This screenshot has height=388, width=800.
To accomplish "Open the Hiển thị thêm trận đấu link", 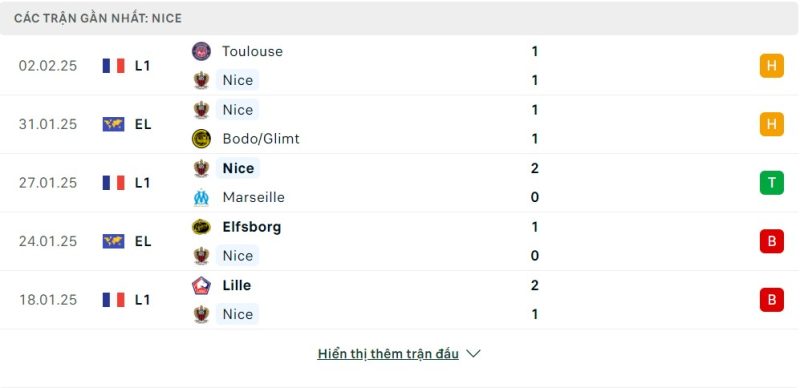I will [x=388, y=354].
